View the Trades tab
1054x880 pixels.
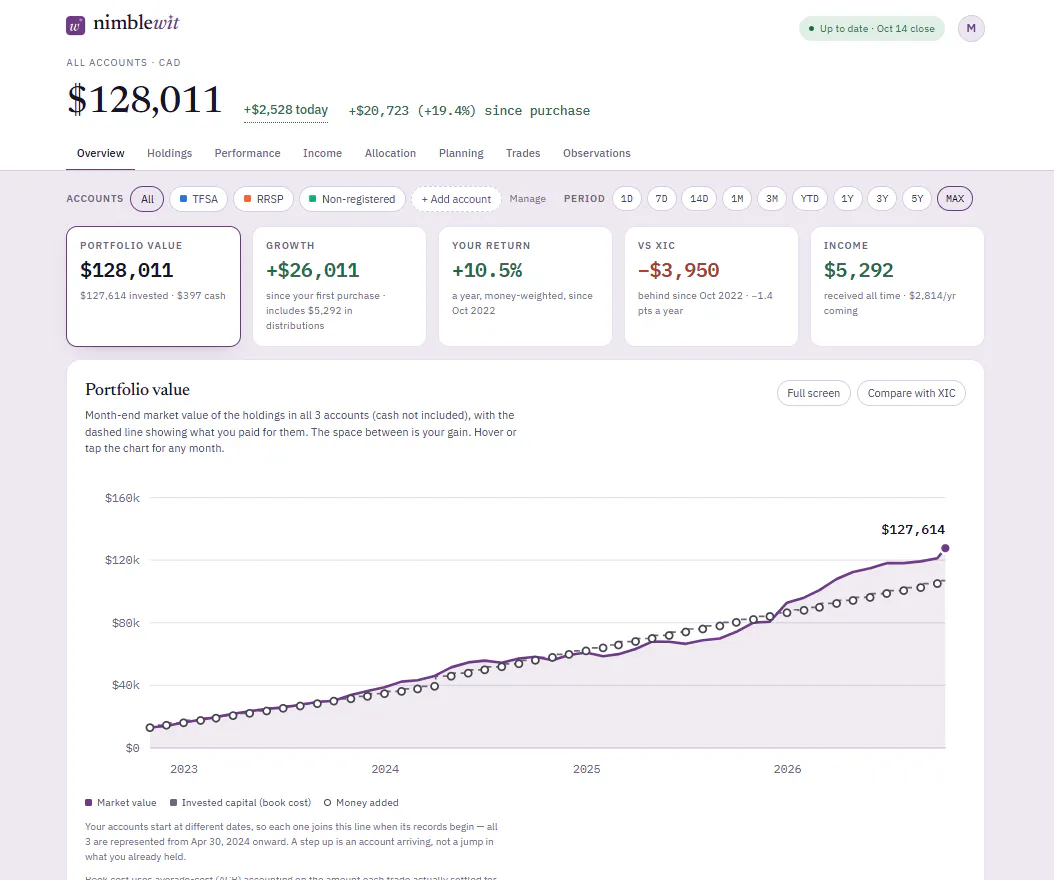pos(523,153)
